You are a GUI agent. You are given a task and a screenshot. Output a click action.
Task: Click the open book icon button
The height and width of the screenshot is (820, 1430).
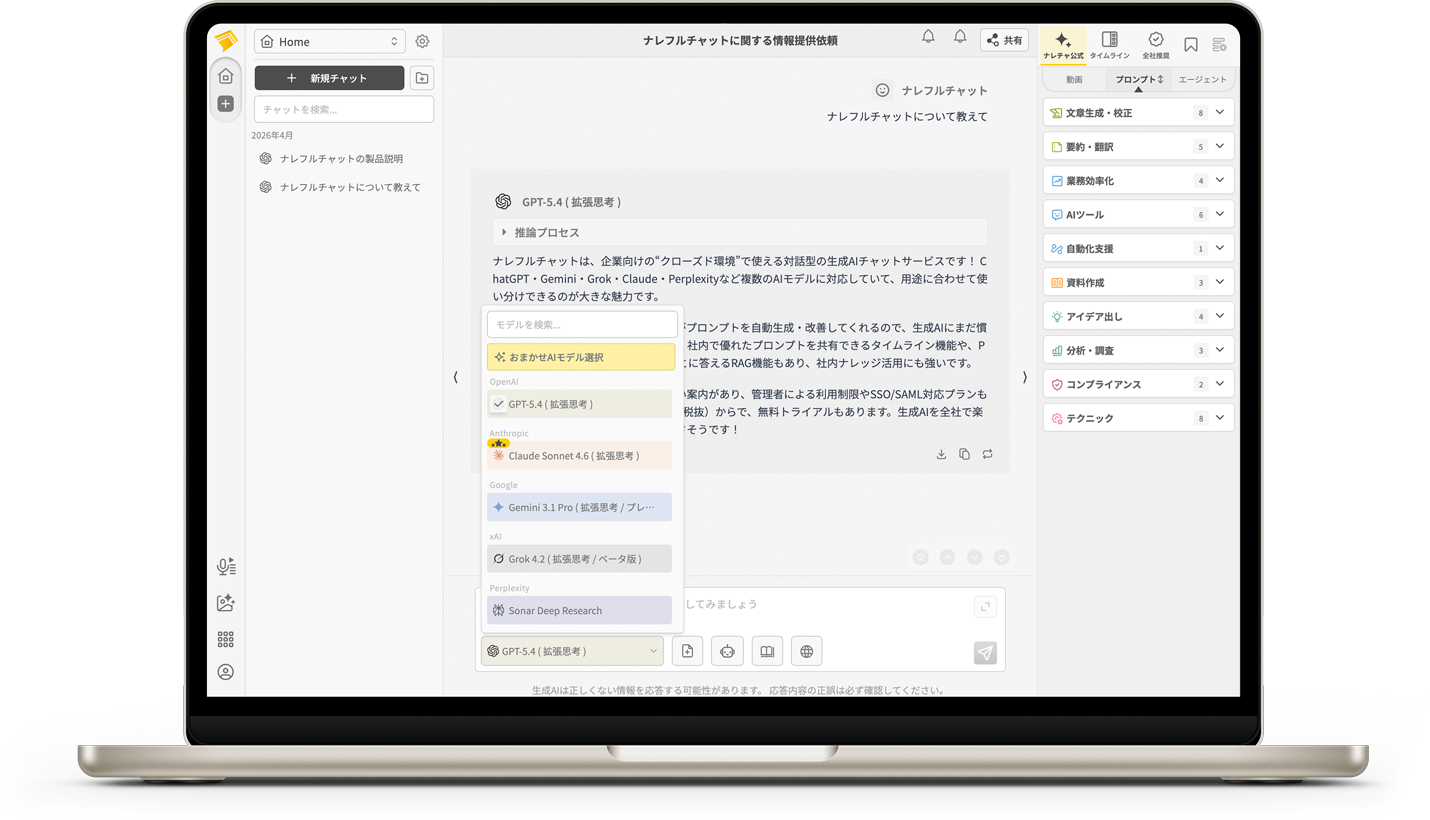click(767, 651)
